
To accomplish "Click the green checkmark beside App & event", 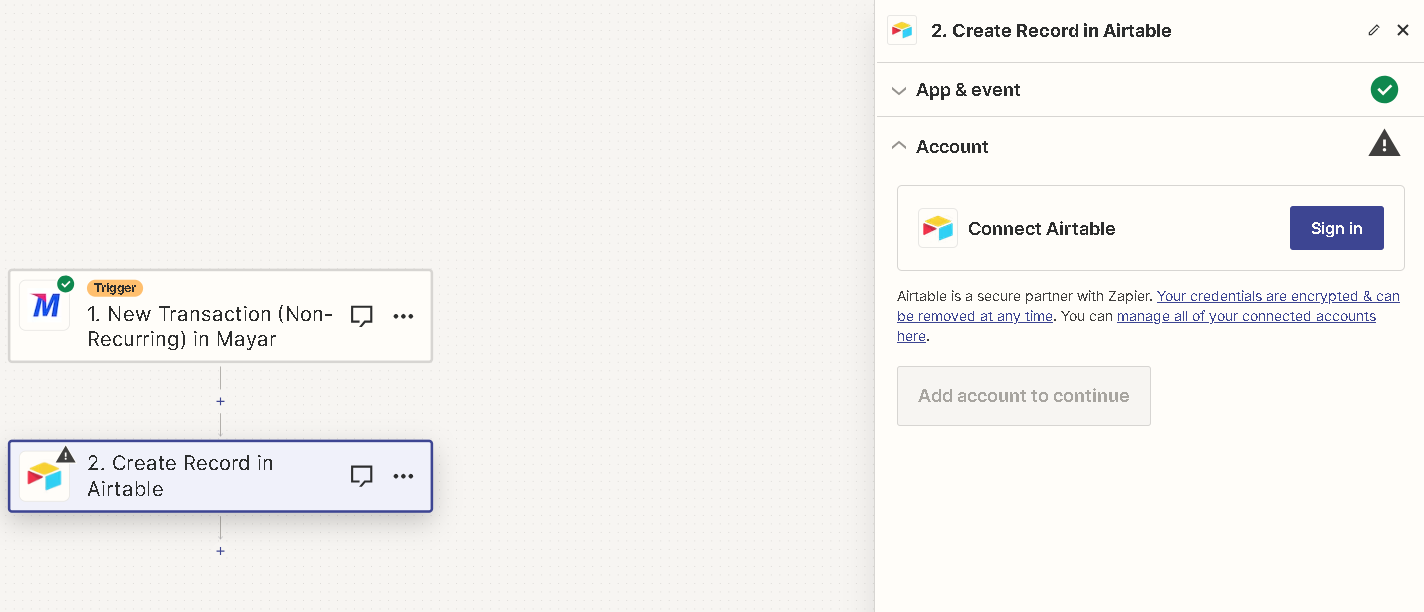I will pyautogui.click(x=1384, y=90).
